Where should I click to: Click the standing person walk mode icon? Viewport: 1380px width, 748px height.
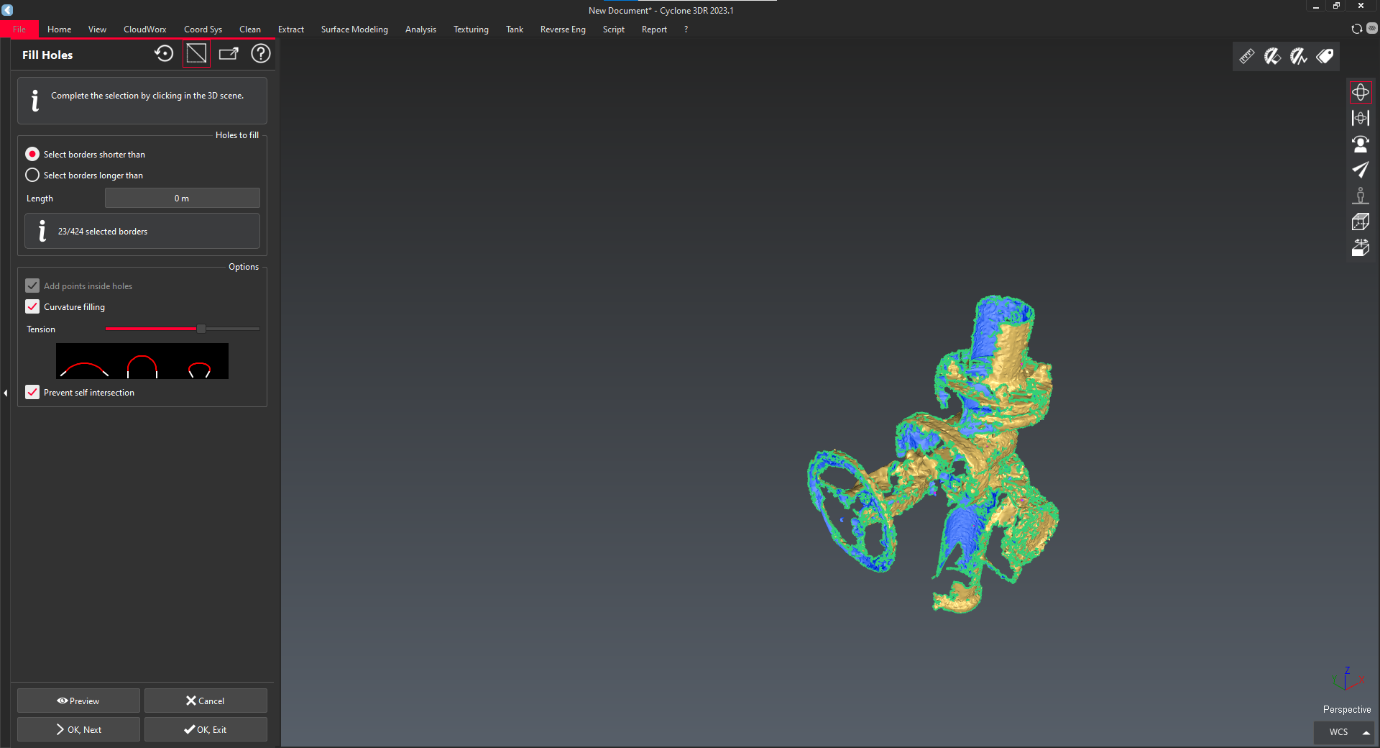[x=1360, y=196]
